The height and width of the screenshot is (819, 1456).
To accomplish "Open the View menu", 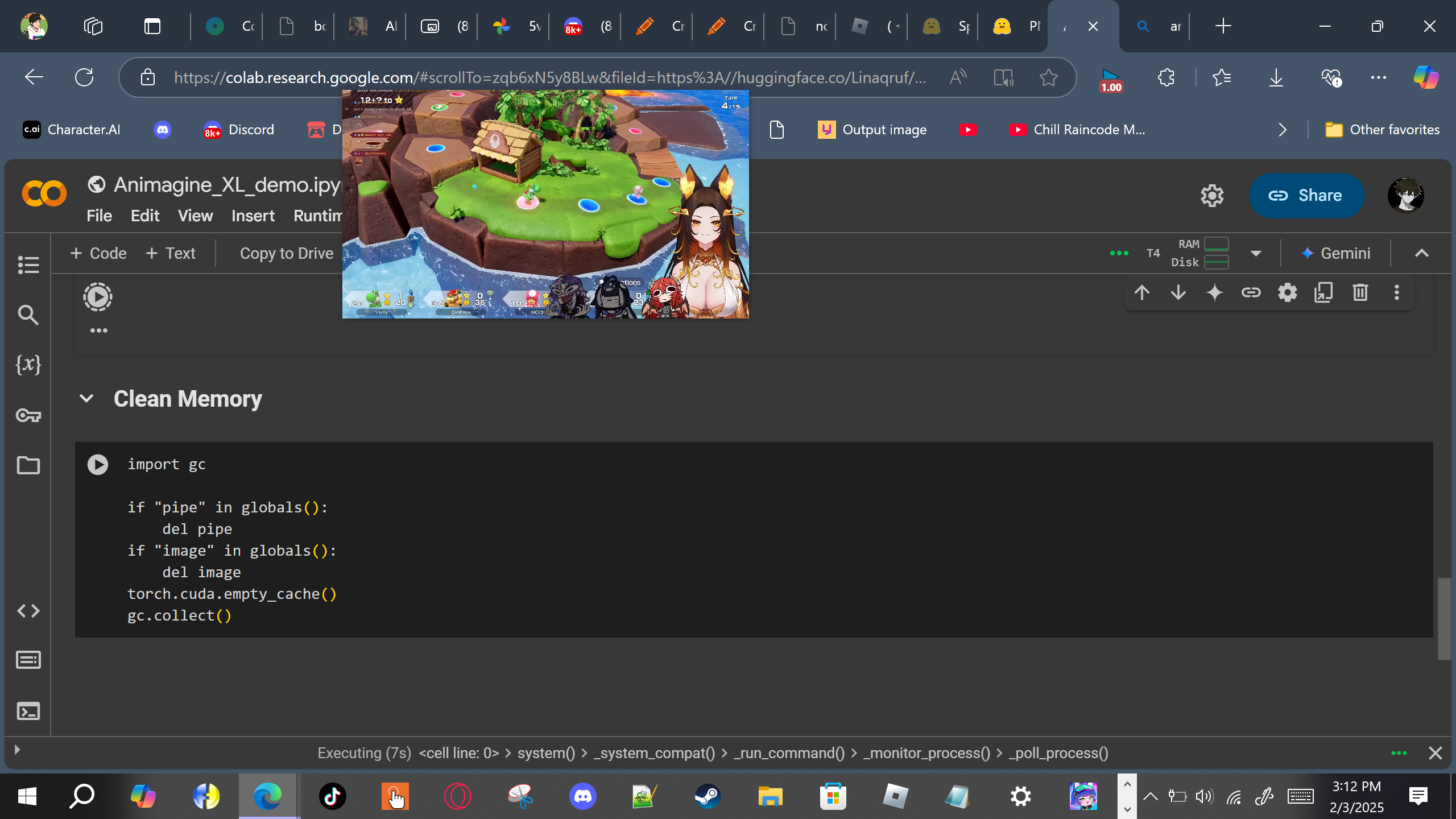I will pos(195,216).
